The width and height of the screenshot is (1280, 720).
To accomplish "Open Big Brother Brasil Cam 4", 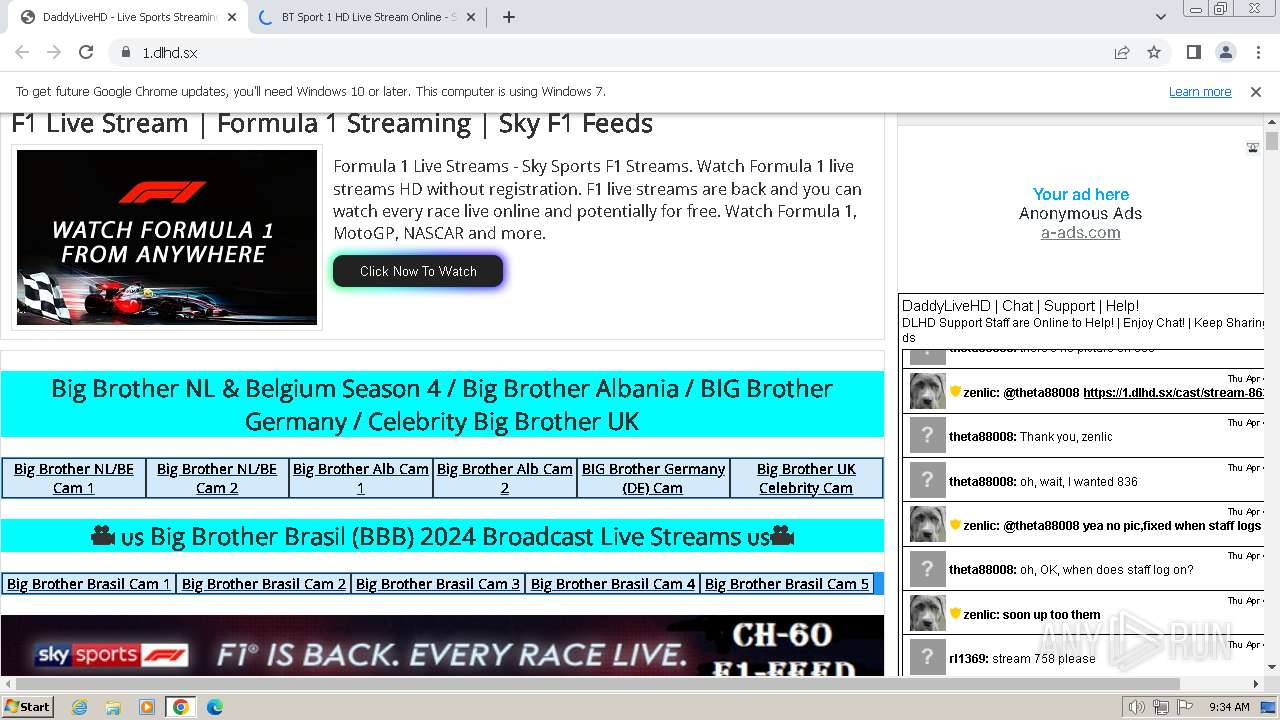I will point(613,584).
